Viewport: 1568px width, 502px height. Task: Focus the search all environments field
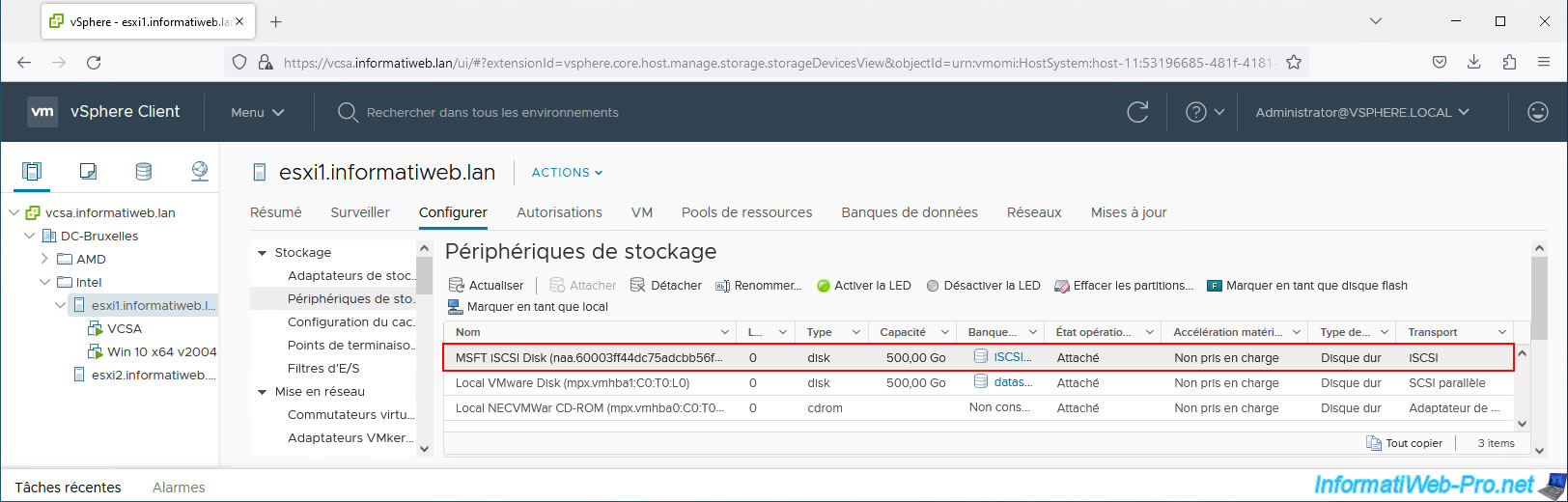coord(492,112)
